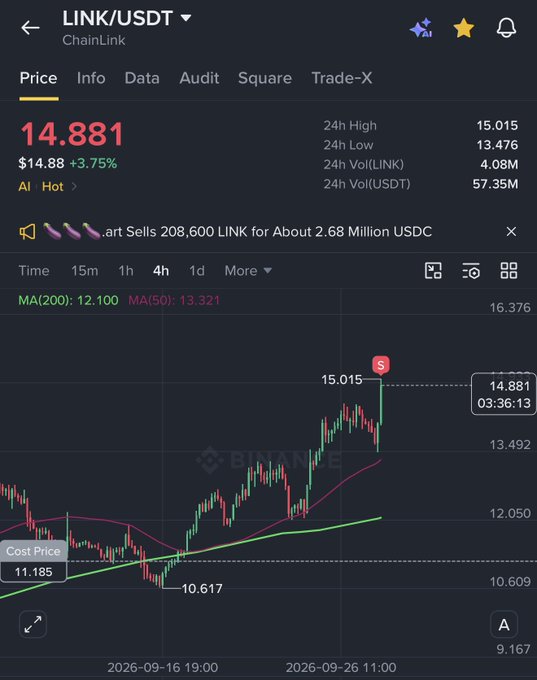Tap the 24h High value 15.015

coord(497,126)
